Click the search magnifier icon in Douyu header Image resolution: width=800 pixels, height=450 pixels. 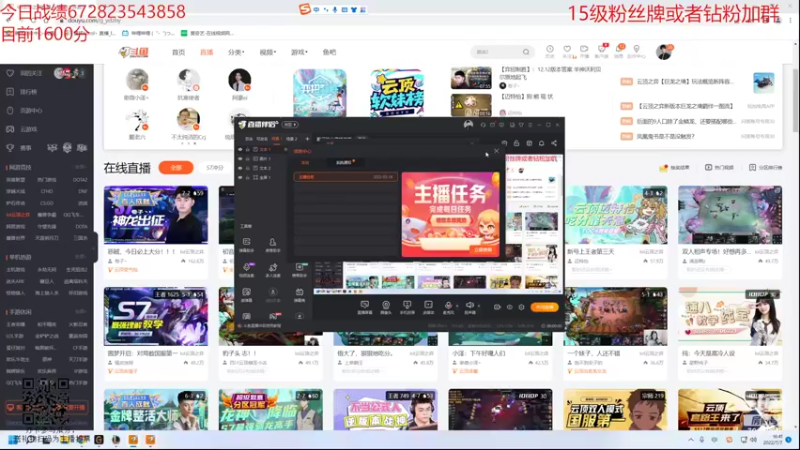click(x=526, y=52)
